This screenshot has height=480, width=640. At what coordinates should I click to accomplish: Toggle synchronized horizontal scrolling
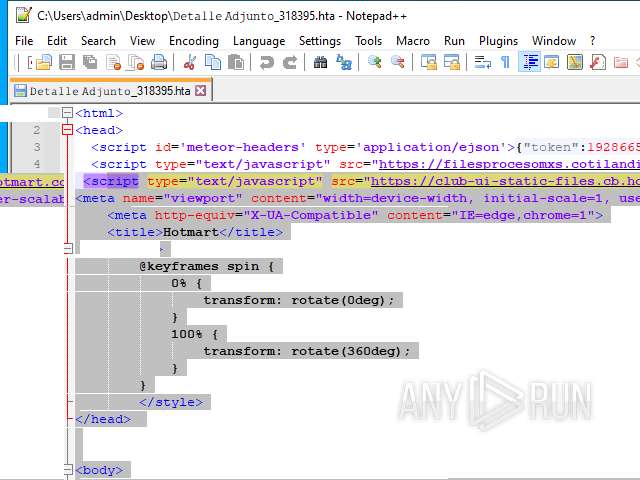[452, 62]
